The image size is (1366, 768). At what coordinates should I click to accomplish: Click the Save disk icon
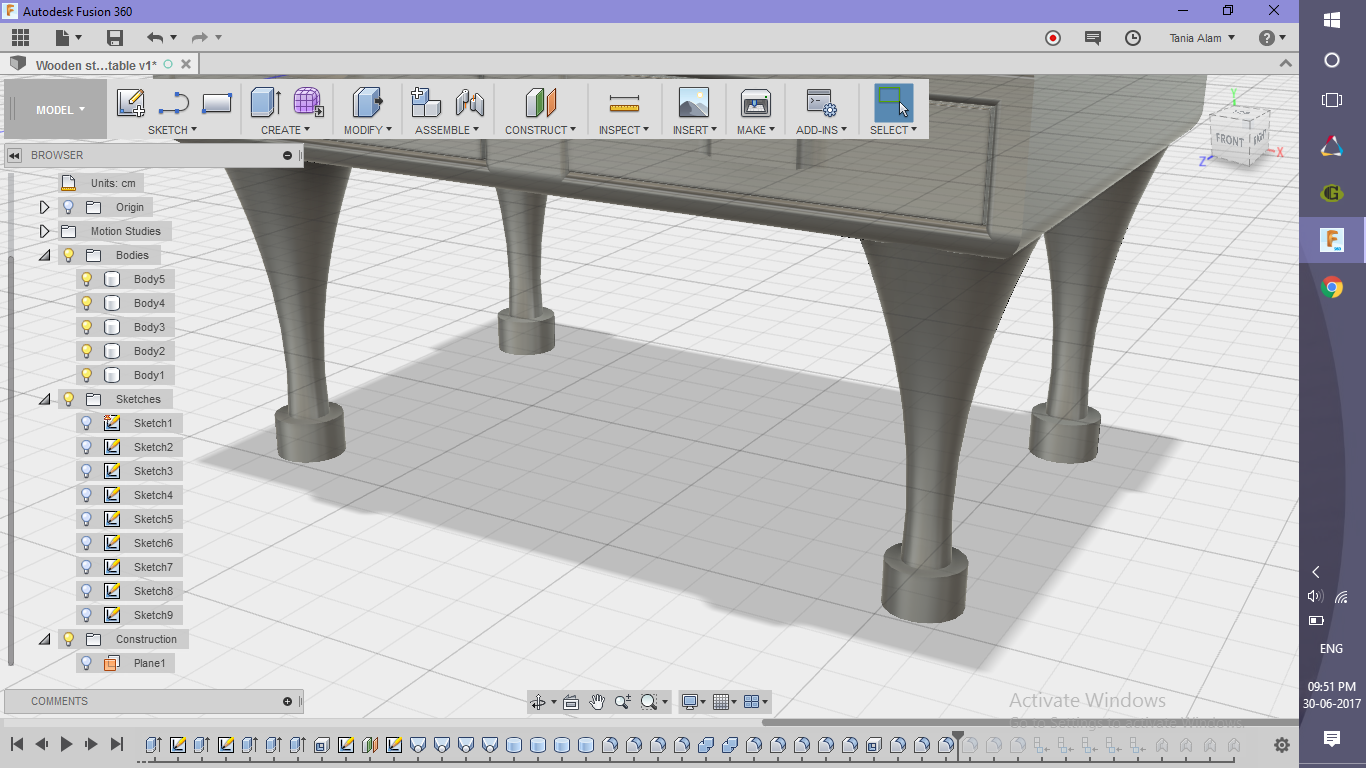click(115, 38)
